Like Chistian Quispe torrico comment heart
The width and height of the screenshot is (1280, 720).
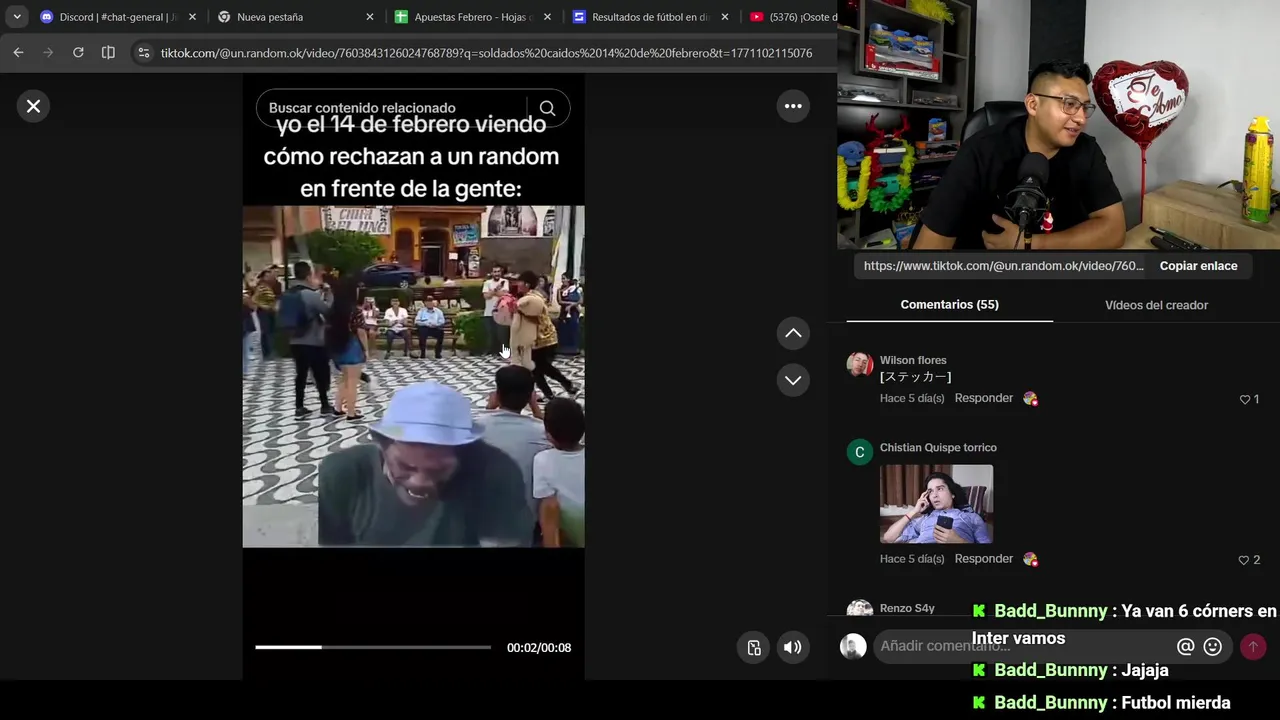(1244, 560)
